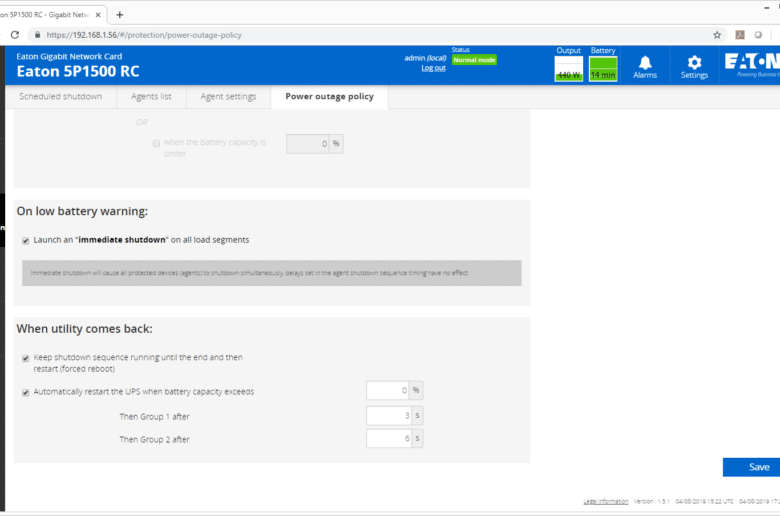780x516 pixels.
Task: Switch to Agent settings tab
Action: pyautogui.click(x=228, y=97)
